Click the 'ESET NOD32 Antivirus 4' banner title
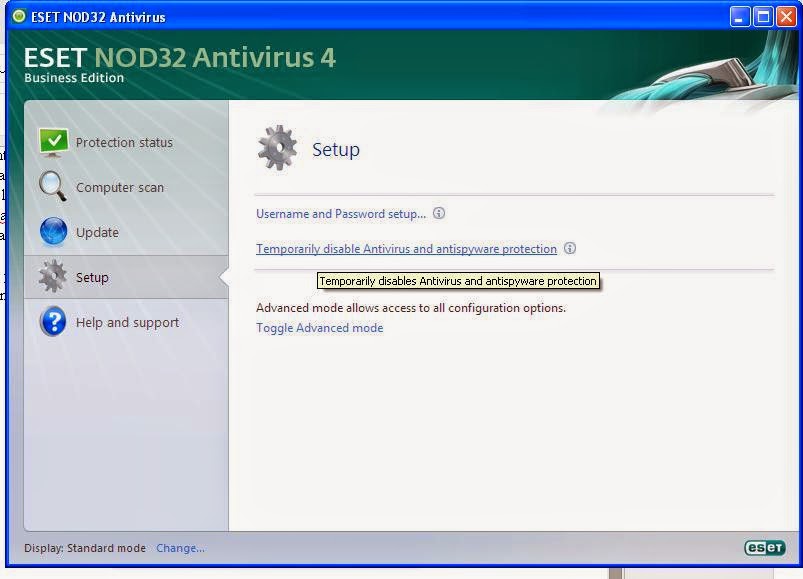 (180, 57)
